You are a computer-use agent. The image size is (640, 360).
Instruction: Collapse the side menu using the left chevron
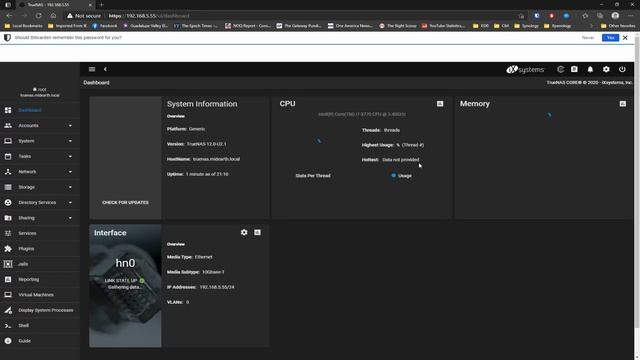pos(105,69)
